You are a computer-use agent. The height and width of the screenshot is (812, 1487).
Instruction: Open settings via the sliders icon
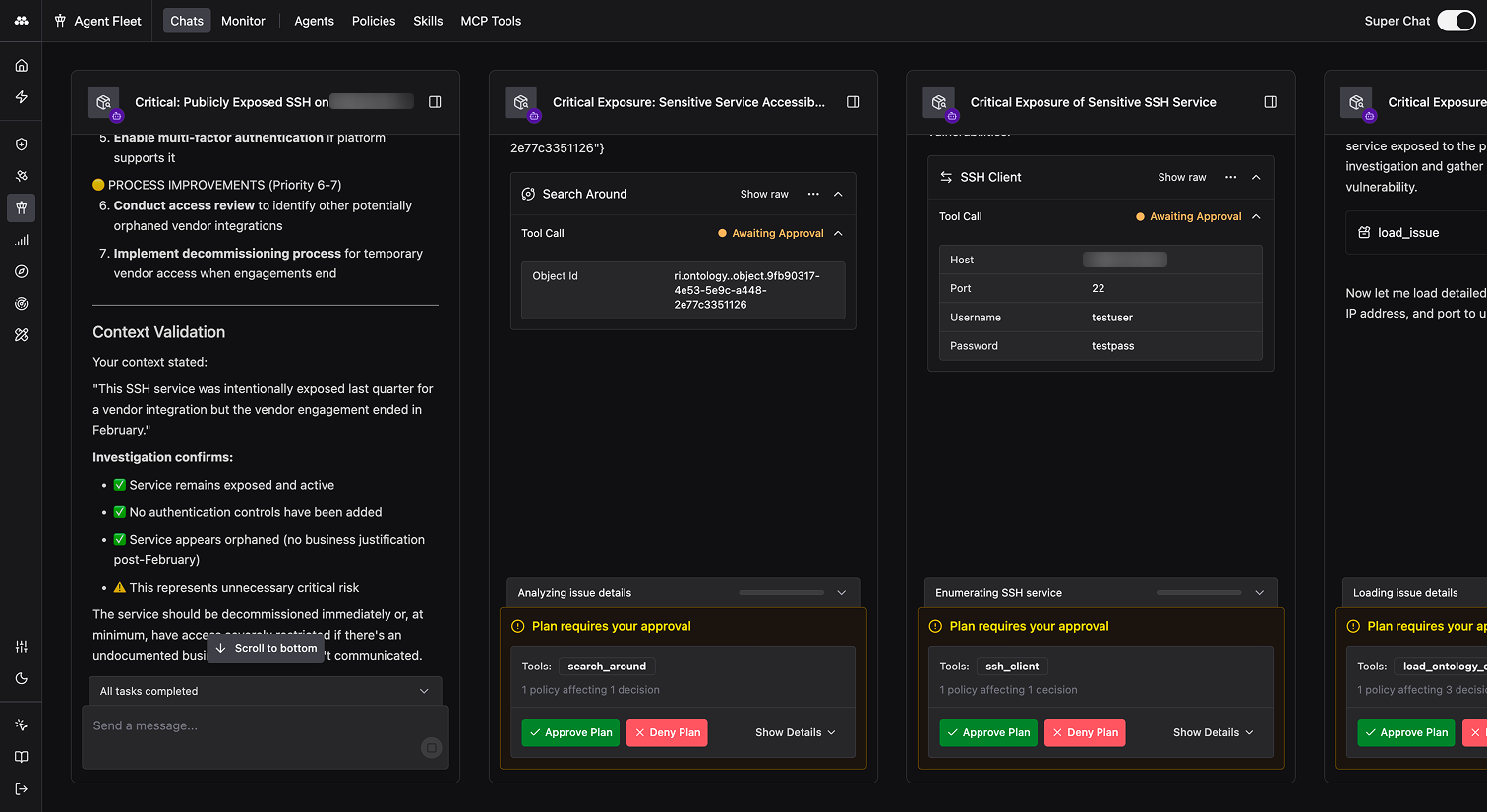(21, 647)
